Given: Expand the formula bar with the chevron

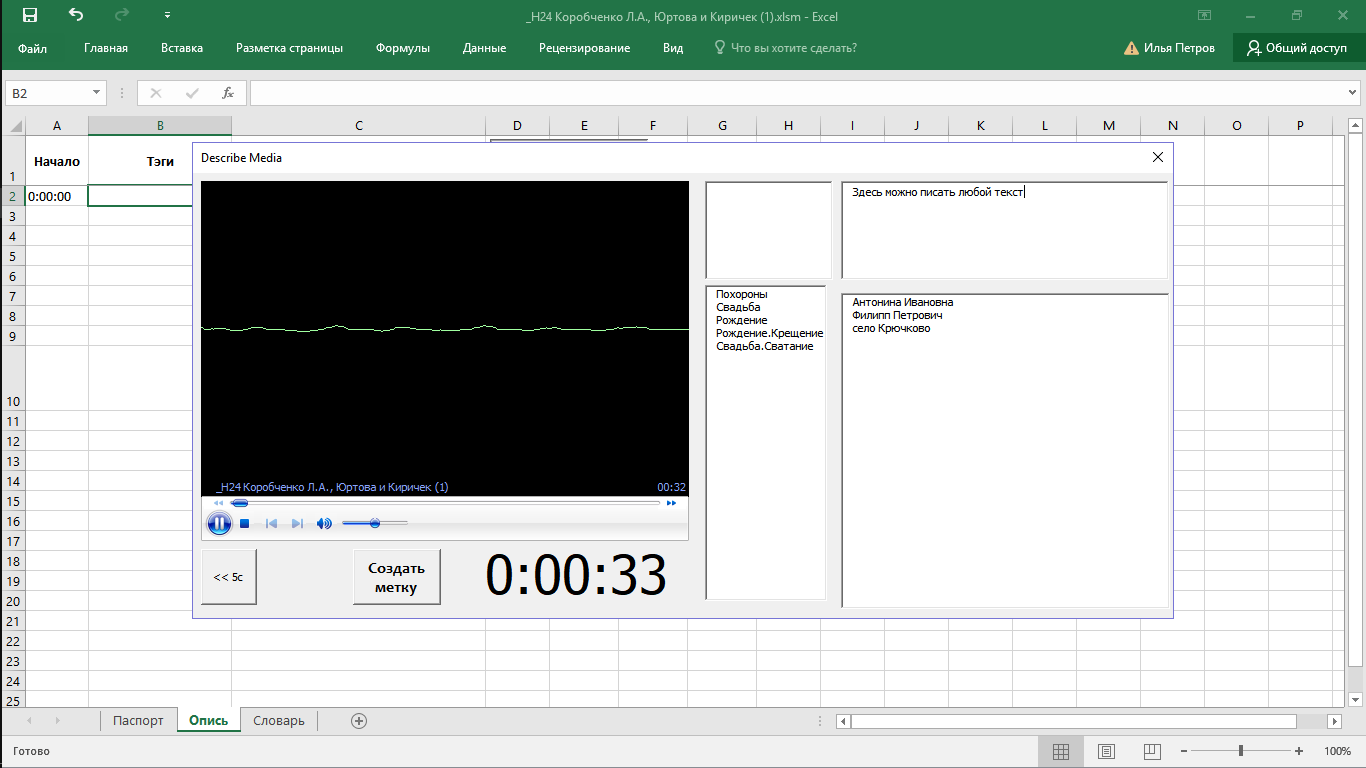Looking at the screenshot, I should pyautogui.click(x=1353, y=93).
